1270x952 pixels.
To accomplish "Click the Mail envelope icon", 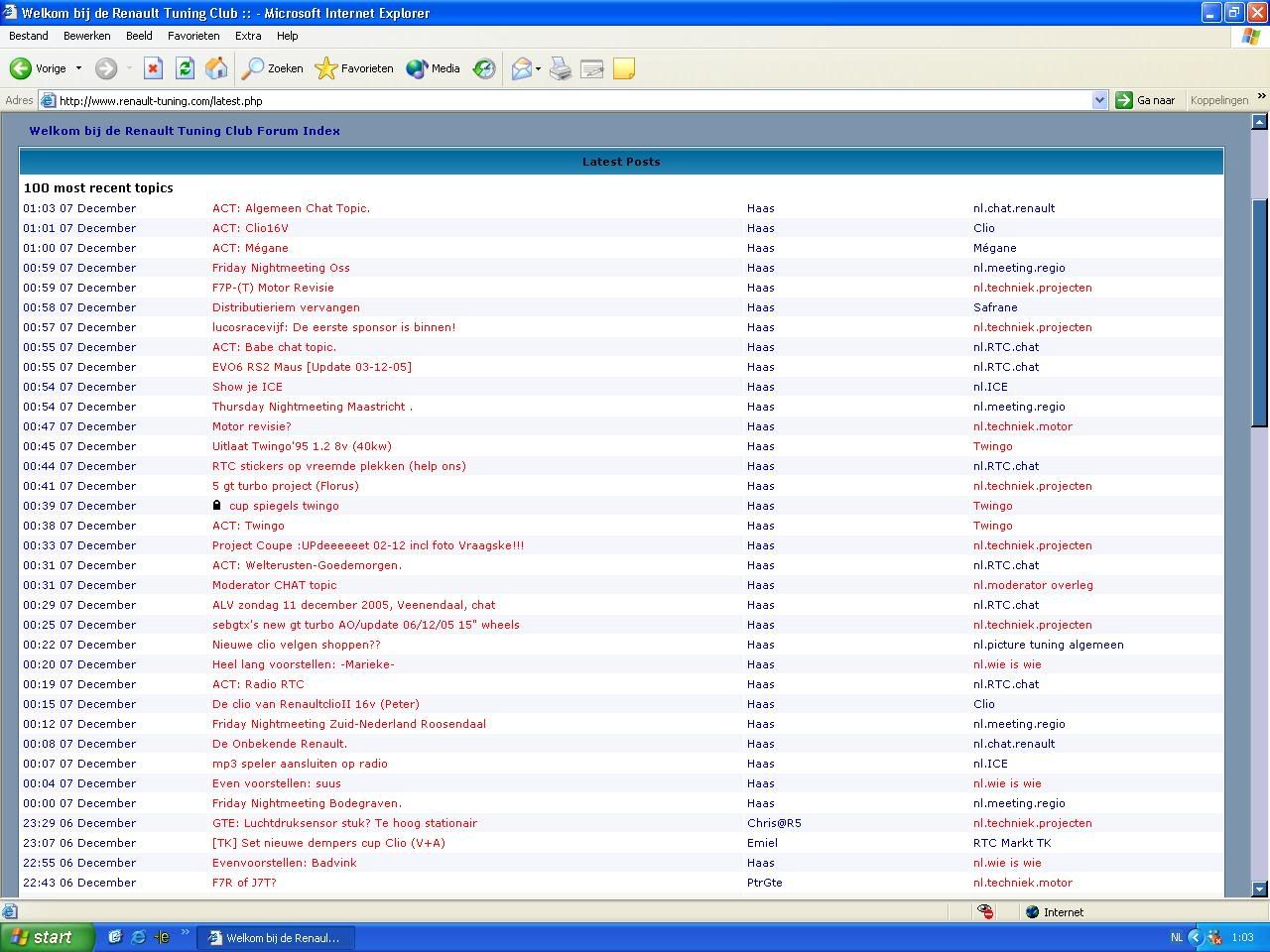I will 521,68.
